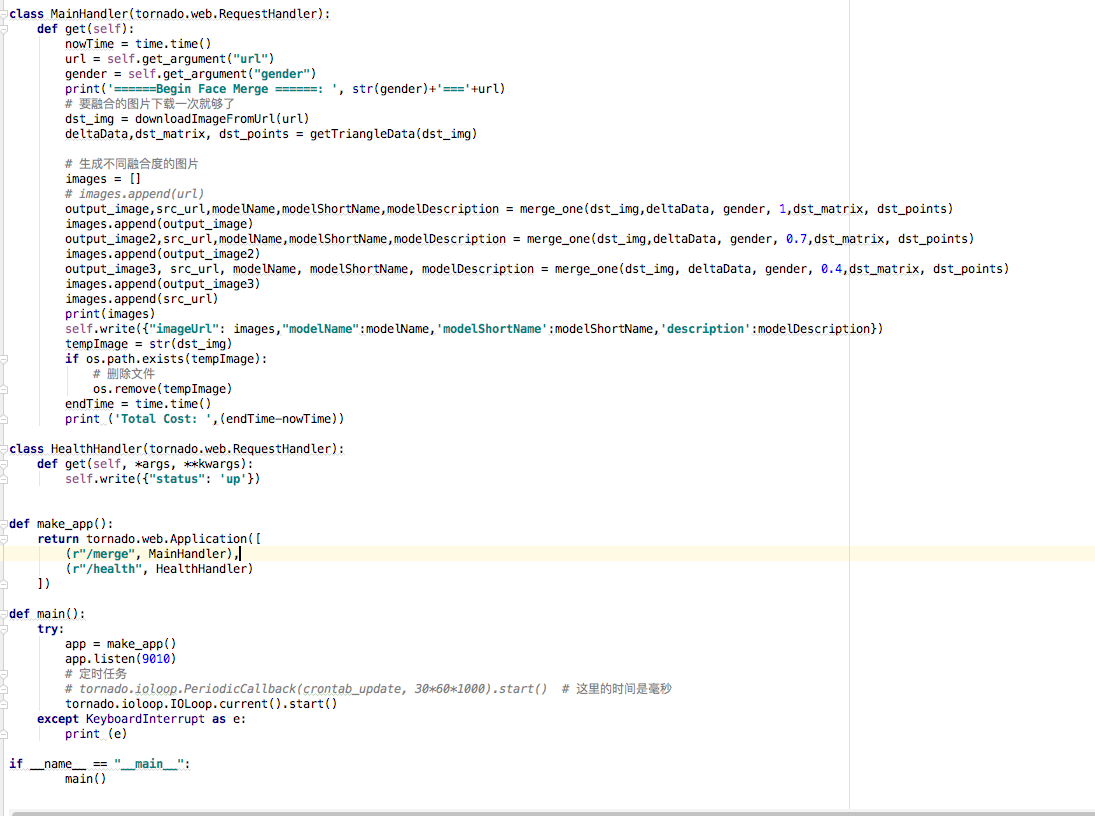
Task: Collapse the 'def get(self, *args, **kwargs)' fold marker
Action: point(3,464)
